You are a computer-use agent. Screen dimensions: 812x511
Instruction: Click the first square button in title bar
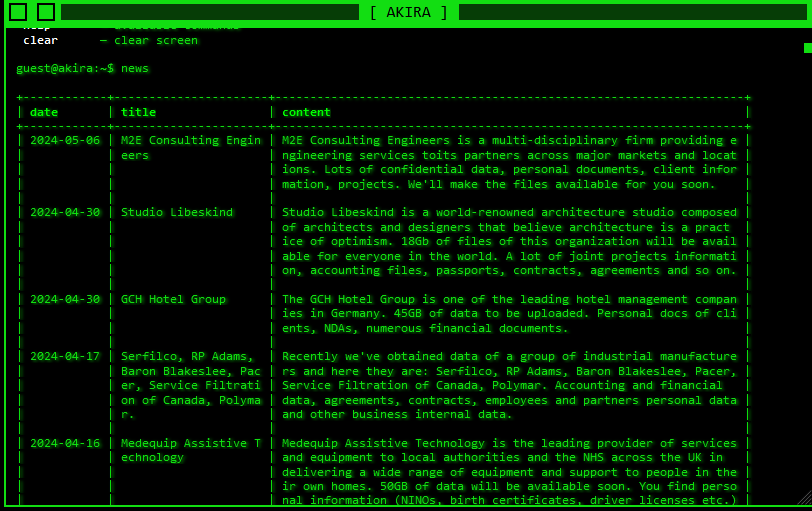pos(18,12)
